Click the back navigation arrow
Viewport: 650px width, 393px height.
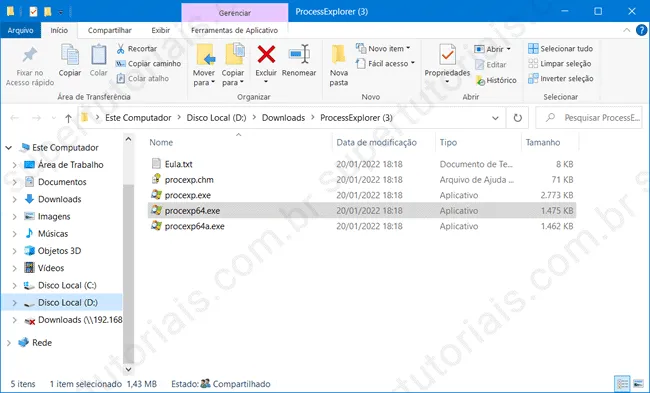click(15, 118)
